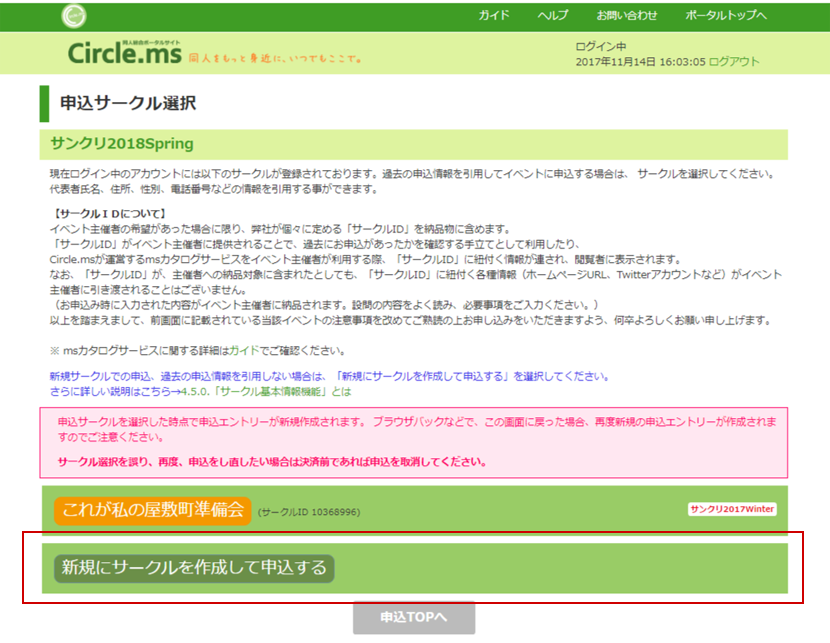Click the ログアウト link
The width and height of the screenshot is (830, 643).
[x=734, y=62]
